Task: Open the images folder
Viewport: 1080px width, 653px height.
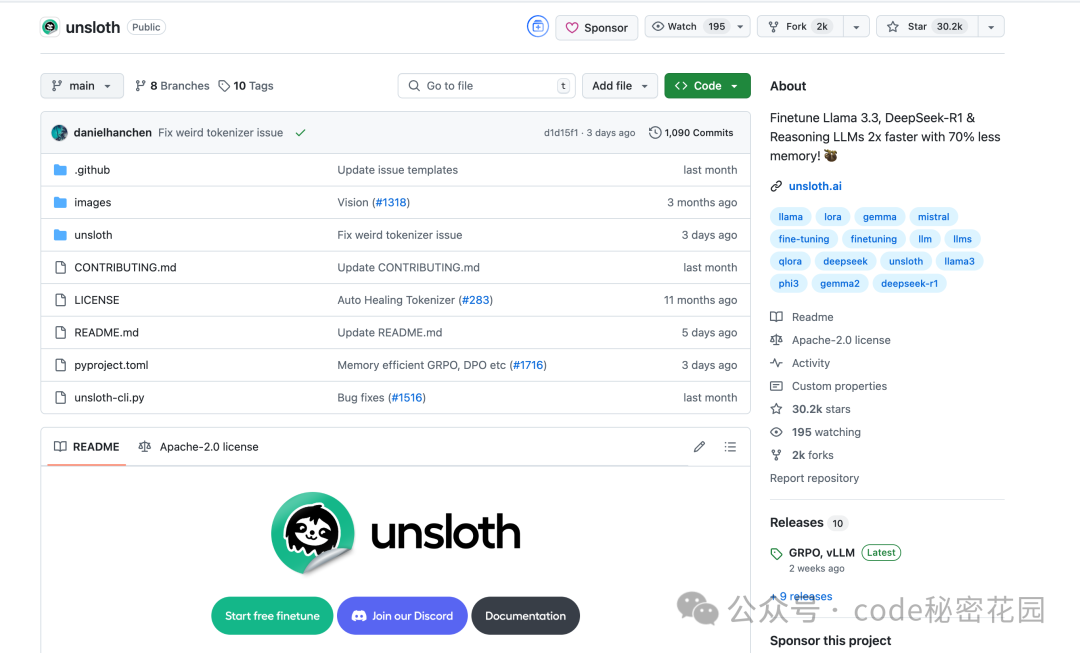Action: coord(92,202)
